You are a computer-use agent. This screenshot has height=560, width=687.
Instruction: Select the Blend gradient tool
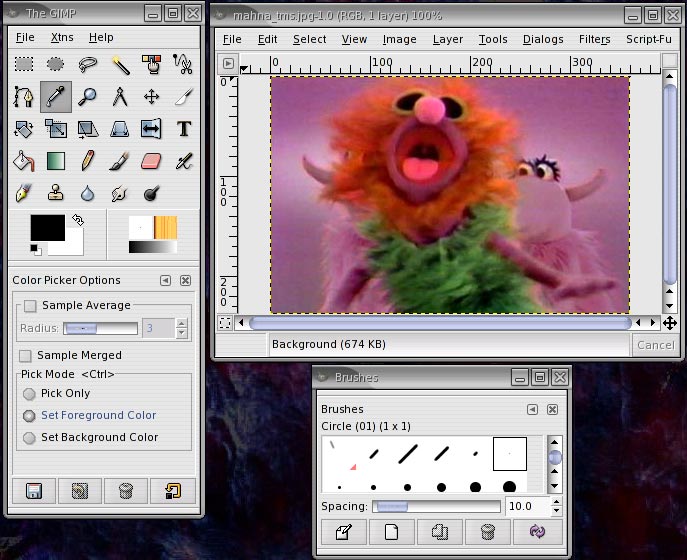[x=56, y=161]
